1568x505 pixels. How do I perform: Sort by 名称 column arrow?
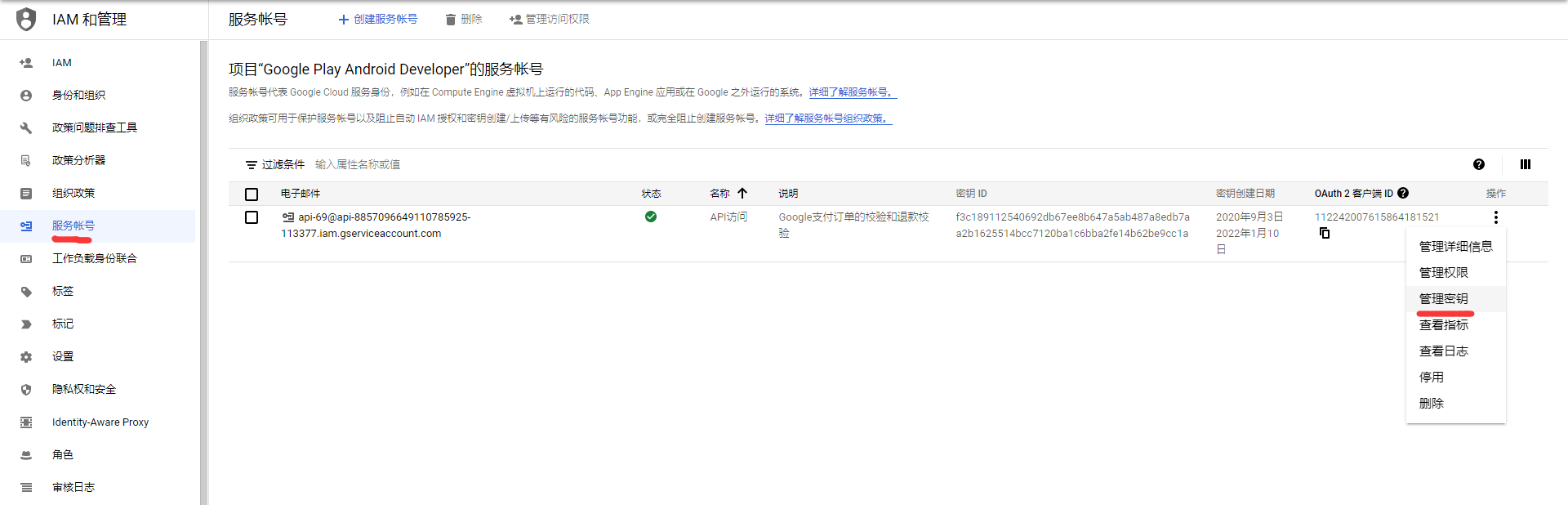click(x=742, y=194)
